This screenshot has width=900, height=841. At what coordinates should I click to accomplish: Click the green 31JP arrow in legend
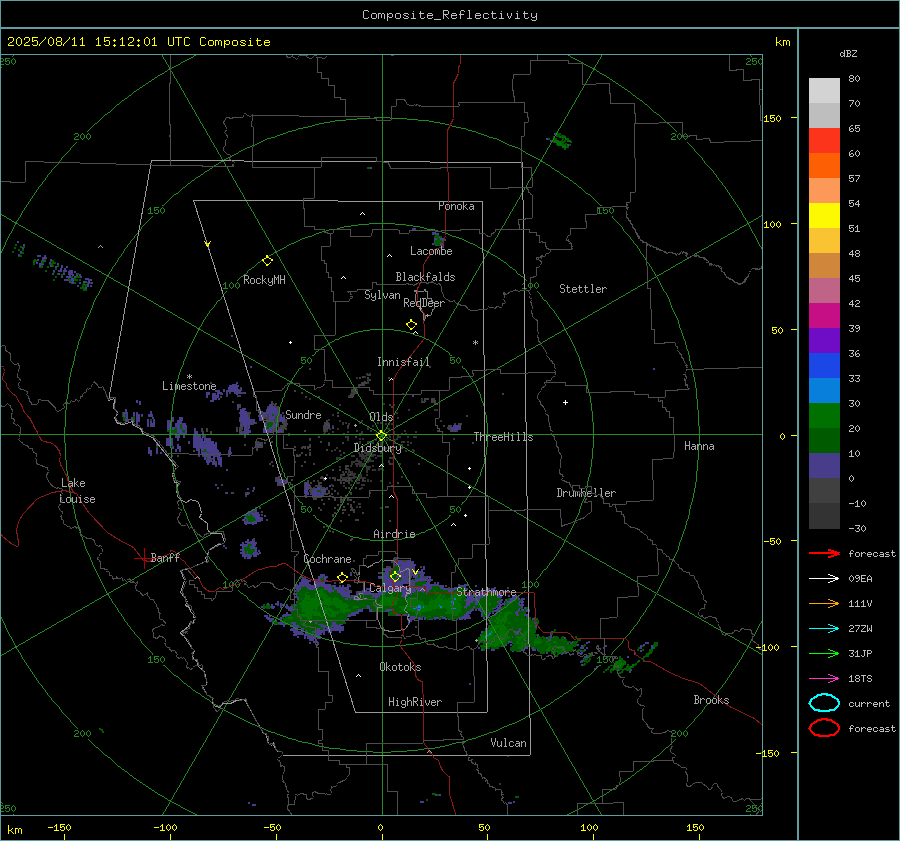click(824, 653)
